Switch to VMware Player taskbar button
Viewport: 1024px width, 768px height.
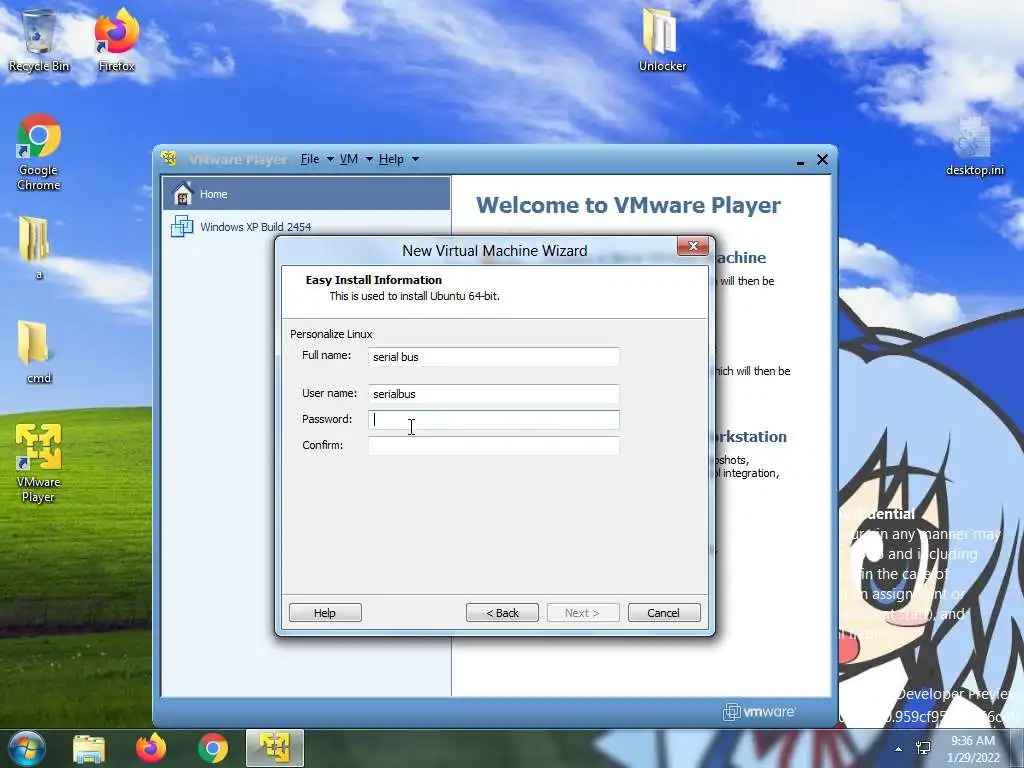tap(275, 748)
